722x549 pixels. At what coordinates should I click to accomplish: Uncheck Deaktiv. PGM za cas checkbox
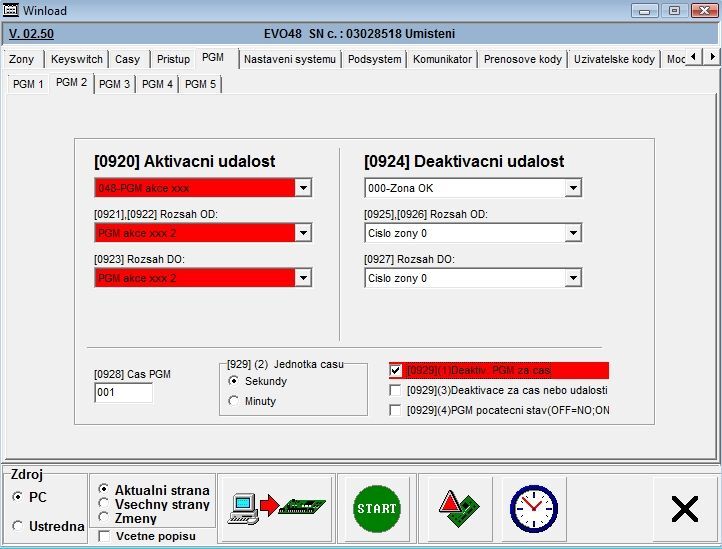coord(396,371)
